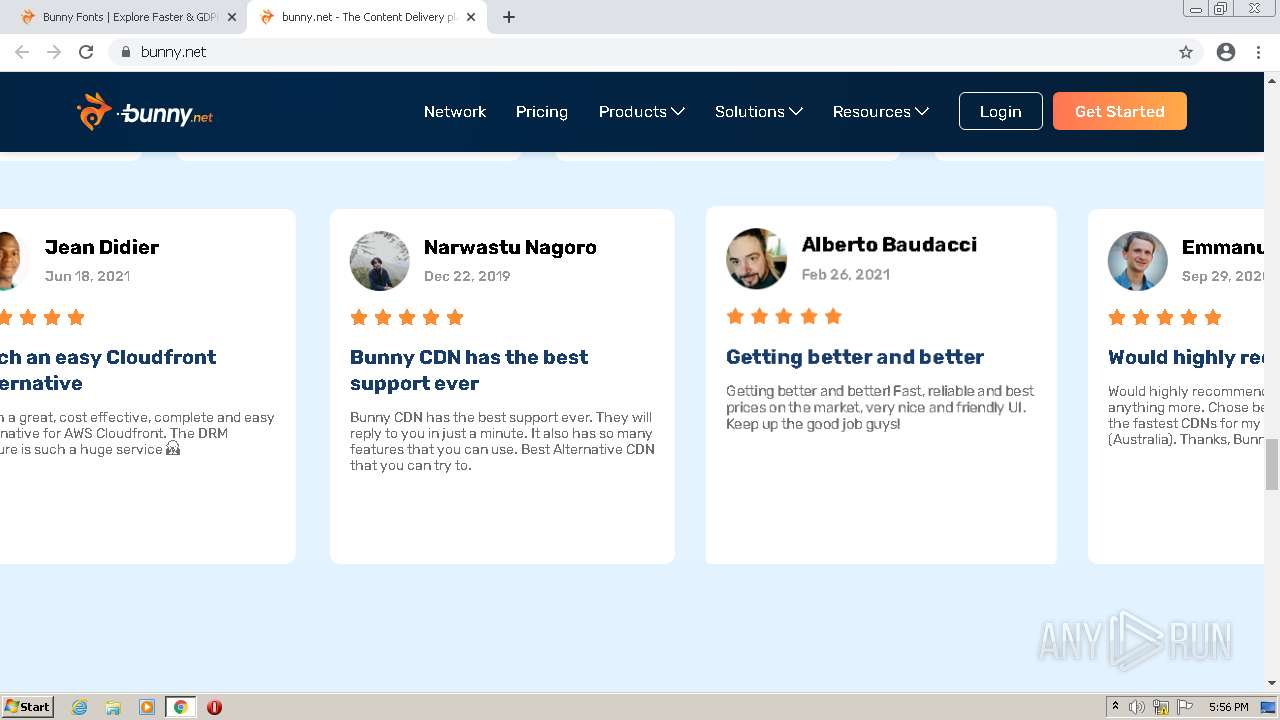Open a new browser tab
The height and width of the screenshot is (720, 1280).
tap(509, 17)
